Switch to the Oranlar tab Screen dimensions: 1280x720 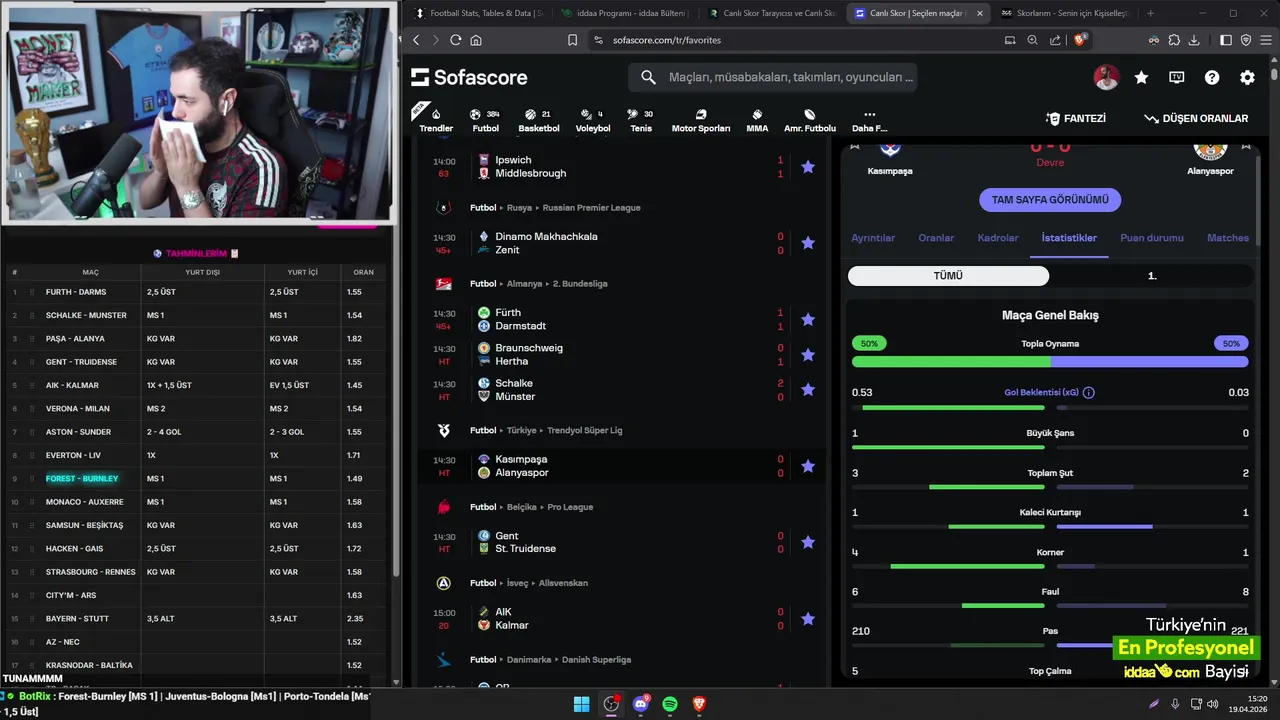click(x=936, y=238)
